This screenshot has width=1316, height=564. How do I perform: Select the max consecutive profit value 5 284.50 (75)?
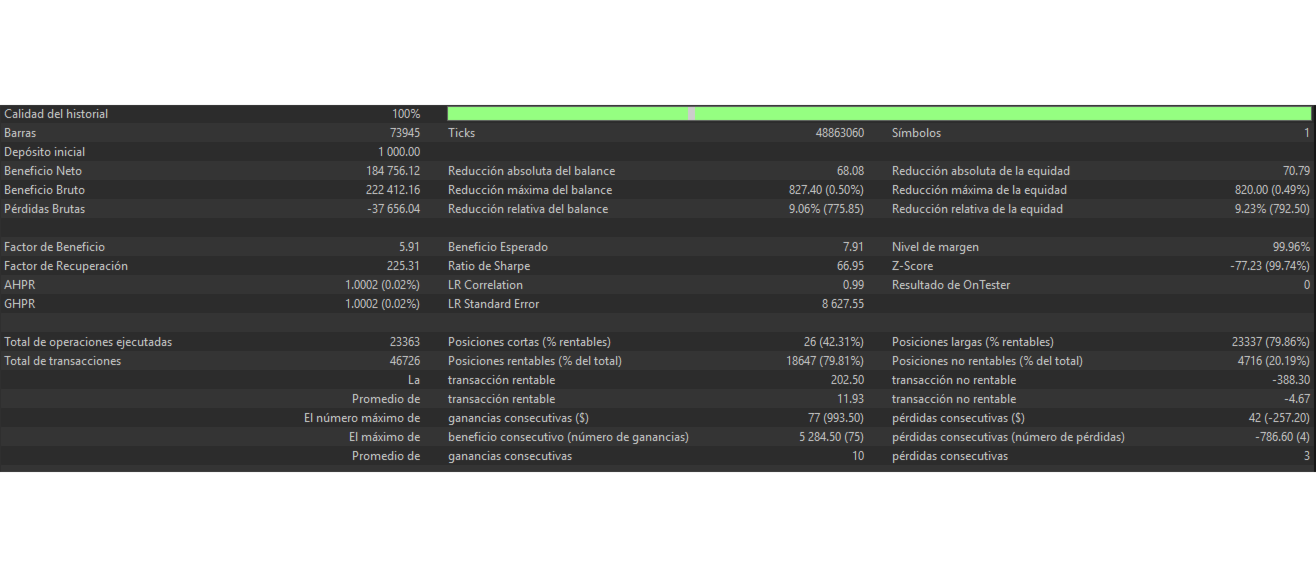830,437
